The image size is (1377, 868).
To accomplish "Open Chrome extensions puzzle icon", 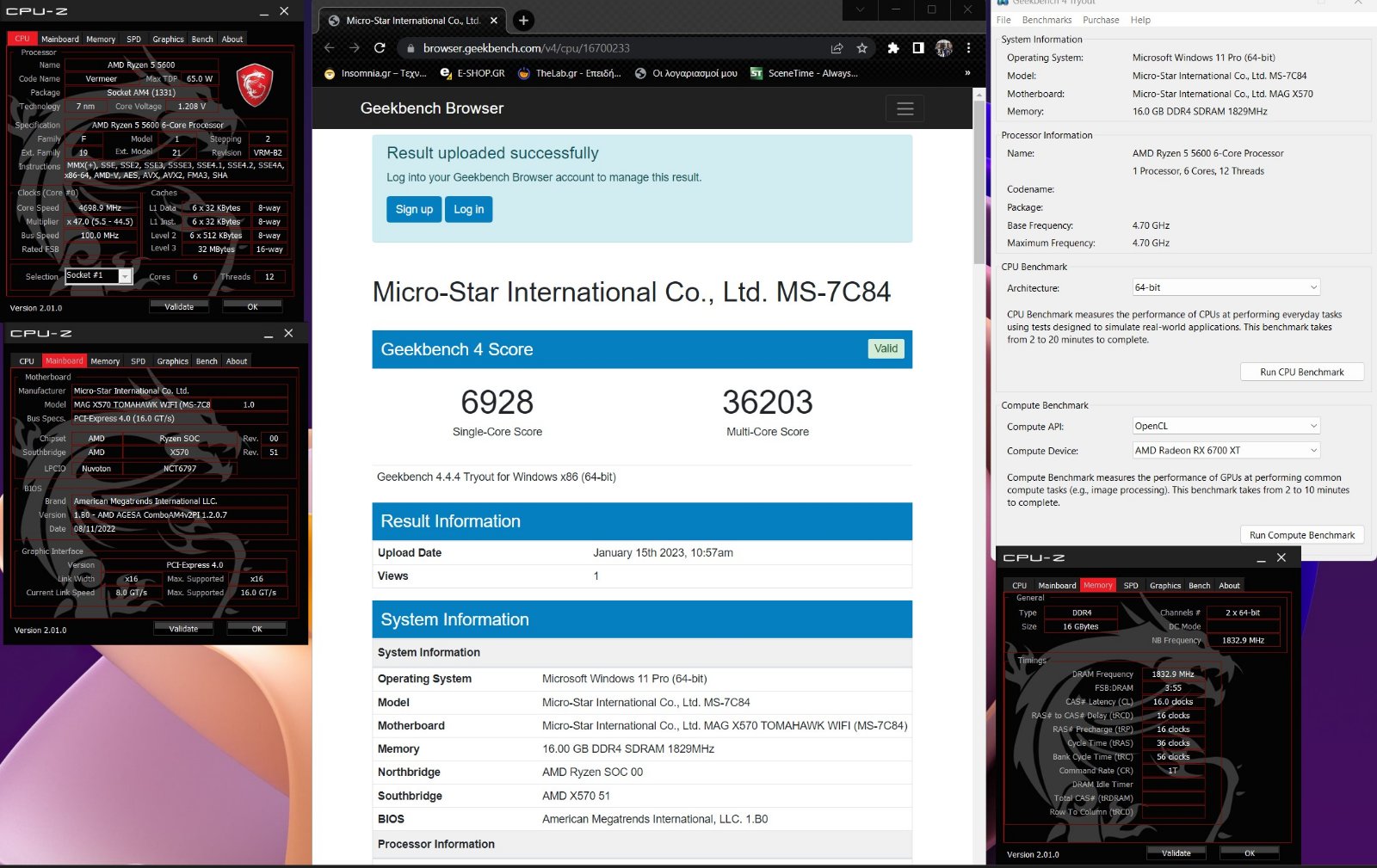I will [893, 48].
